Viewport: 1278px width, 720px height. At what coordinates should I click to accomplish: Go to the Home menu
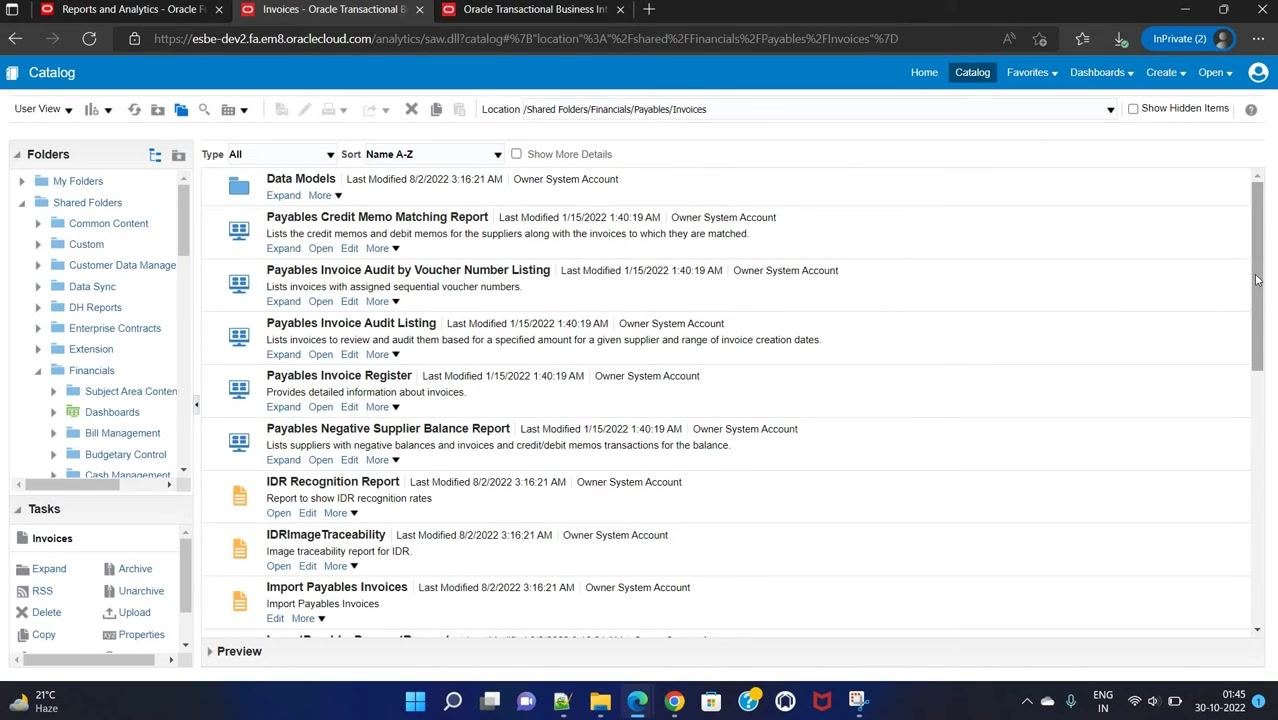point(924,72)
